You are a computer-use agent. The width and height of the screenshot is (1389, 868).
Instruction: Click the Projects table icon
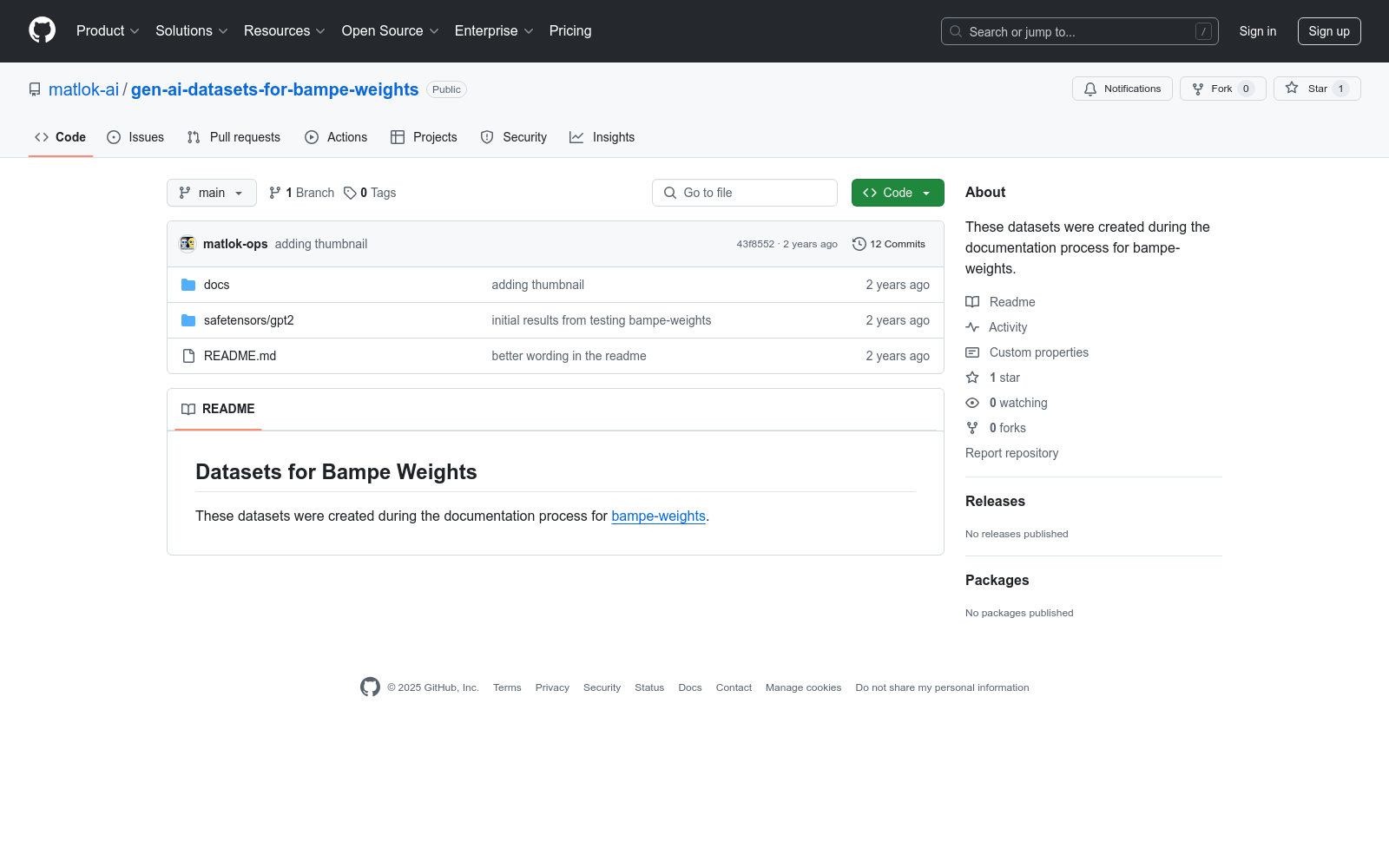click(398, 137)
